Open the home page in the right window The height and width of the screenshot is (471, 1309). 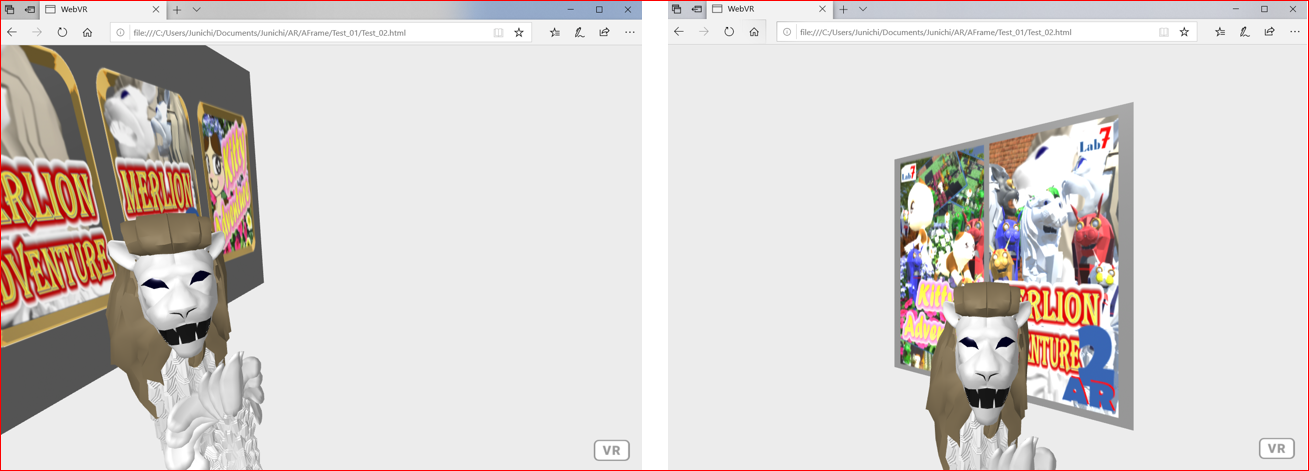point(754,32)
